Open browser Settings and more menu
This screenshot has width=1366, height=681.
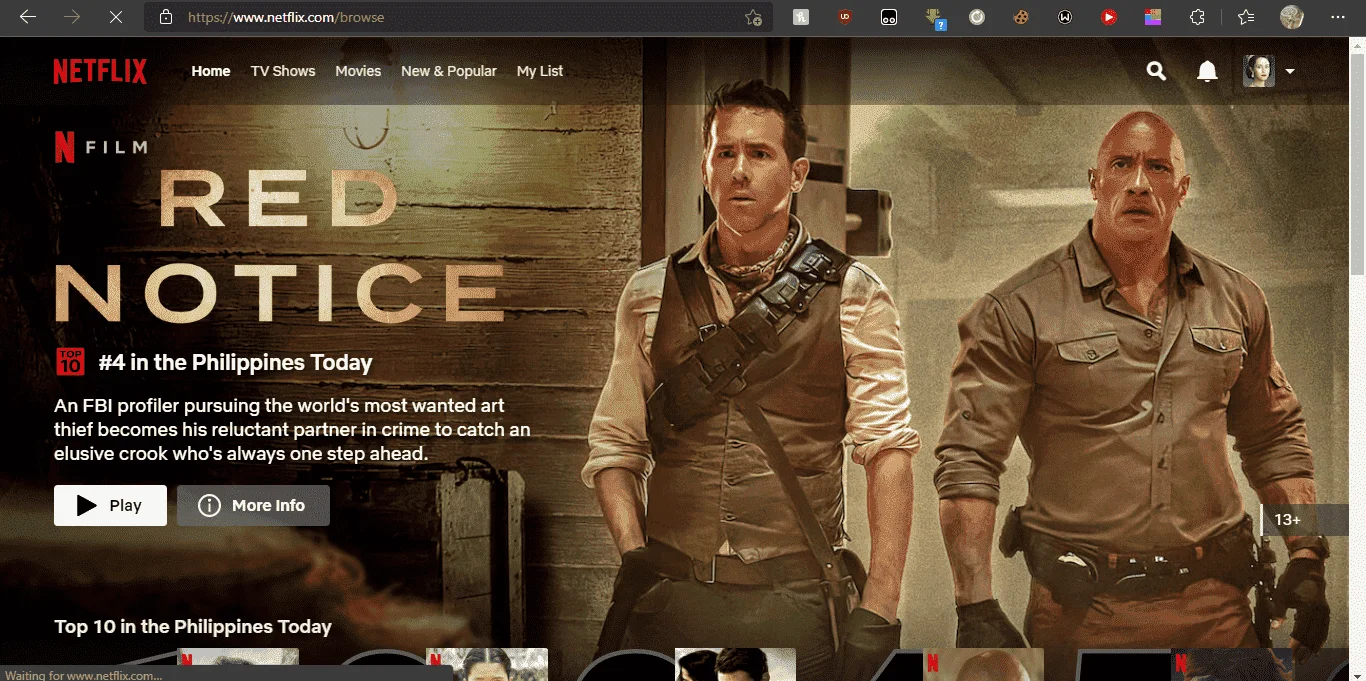(1338, 17)
